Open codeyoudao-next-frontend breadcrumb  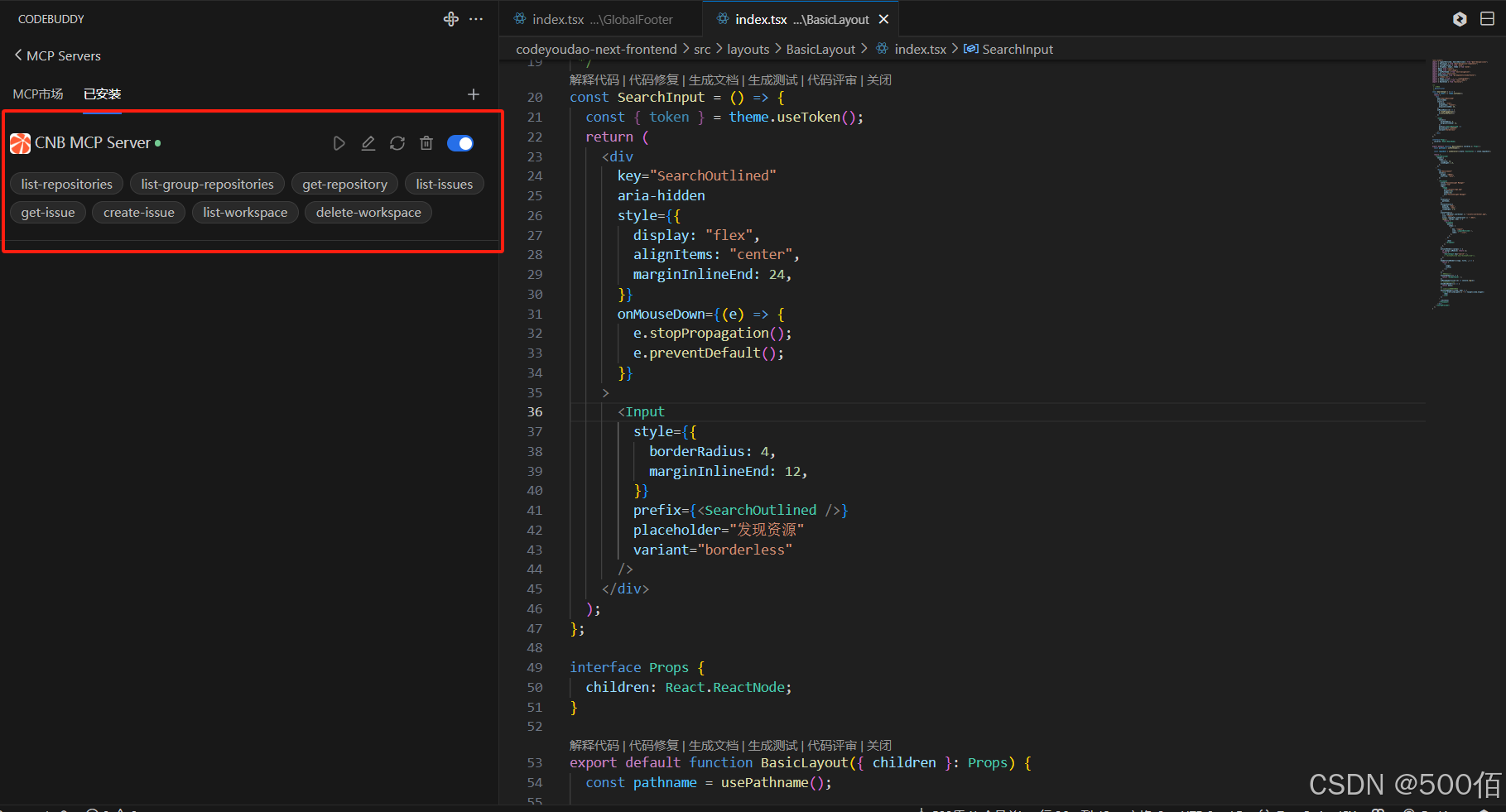tap(596, 50)
